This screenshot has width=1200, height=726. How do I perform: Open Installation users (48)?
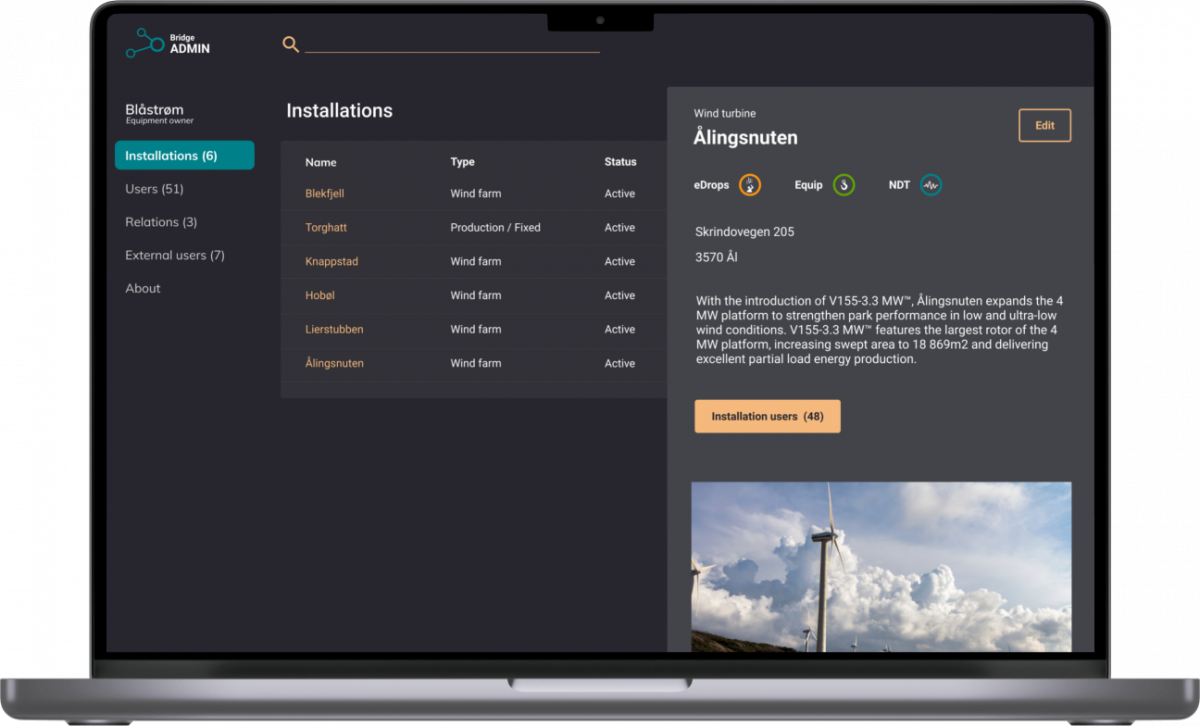(x=767, y=416)
